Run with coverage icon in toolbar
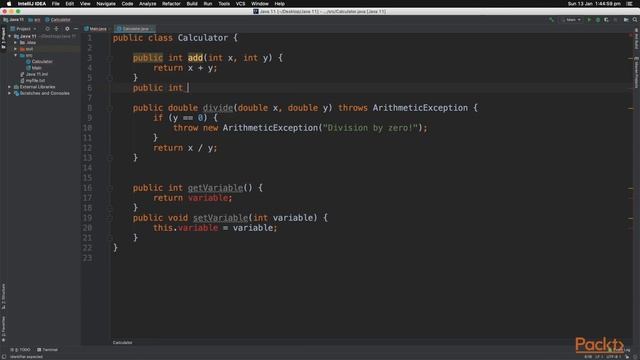The height and width of the screenshot is (360, 640). tap(607, 20)
